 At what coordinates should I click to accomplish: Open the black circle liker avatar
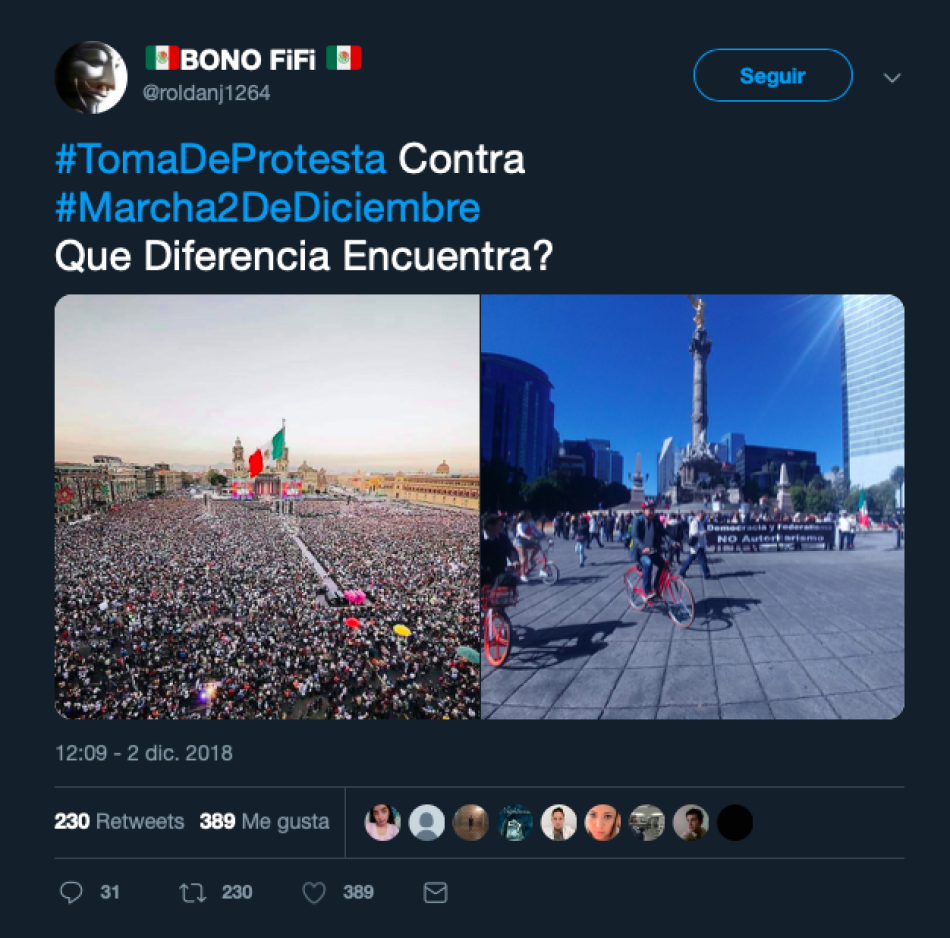[x=734, y=822]
